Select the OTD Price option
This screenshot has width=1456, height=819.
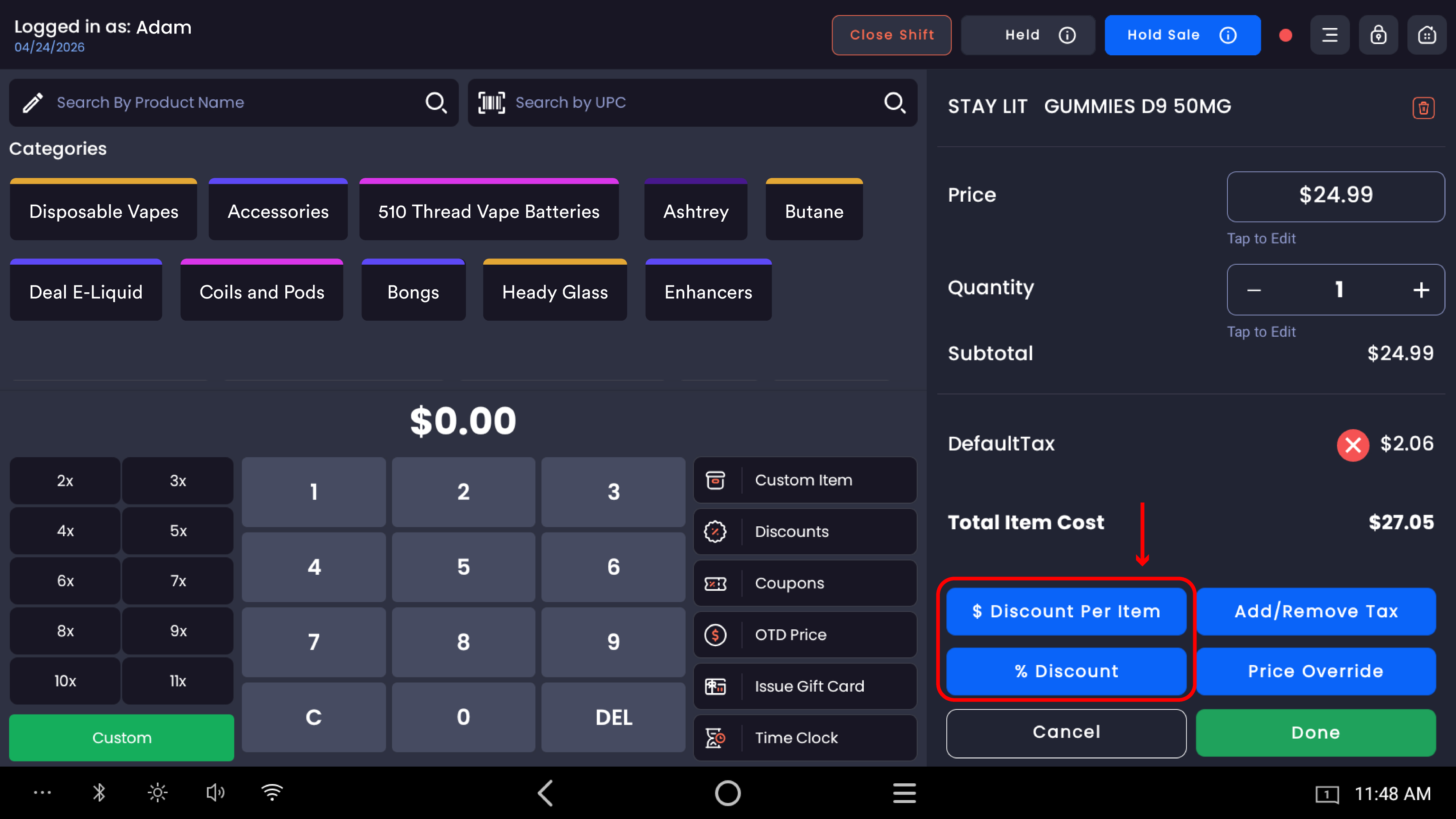coord(805,634)
